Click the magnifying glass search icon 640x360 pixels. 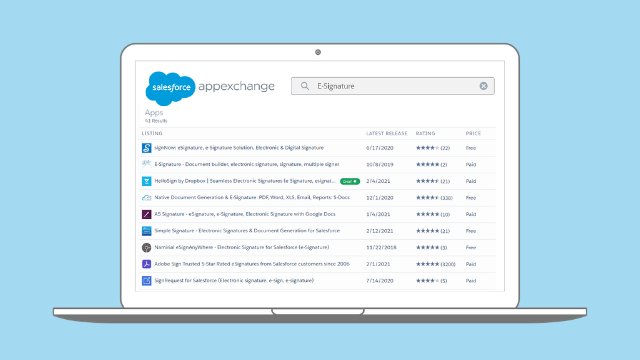pyautogui.click(x=305, y=86)
